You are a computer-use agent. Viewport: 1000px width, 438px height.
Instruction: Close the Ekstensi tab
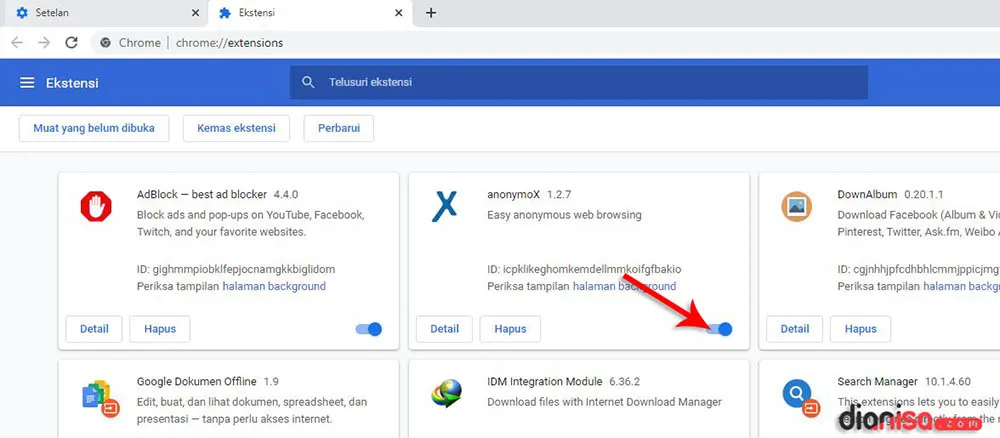(399, 13)
